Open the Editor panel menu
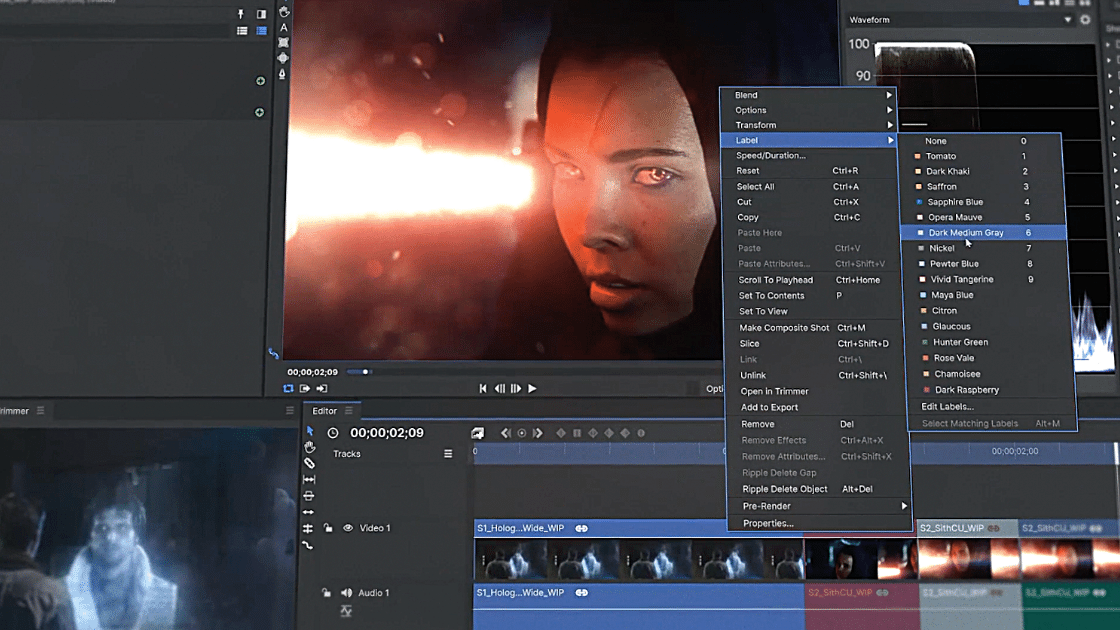This screenshot has width=1120, height=630. (x=349, y=411)
